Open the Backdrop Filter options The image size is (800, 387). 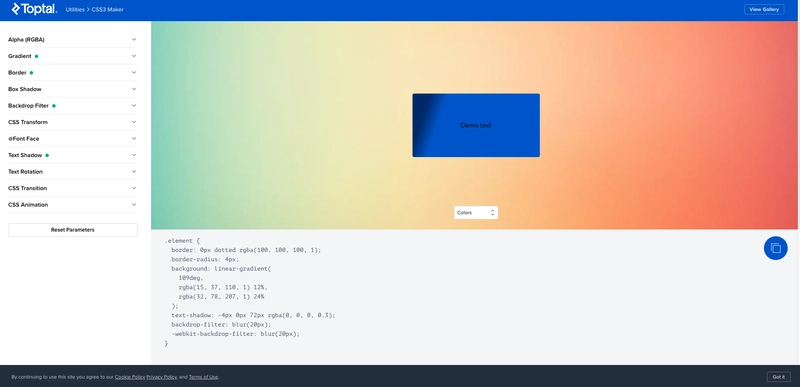[72, 106]
